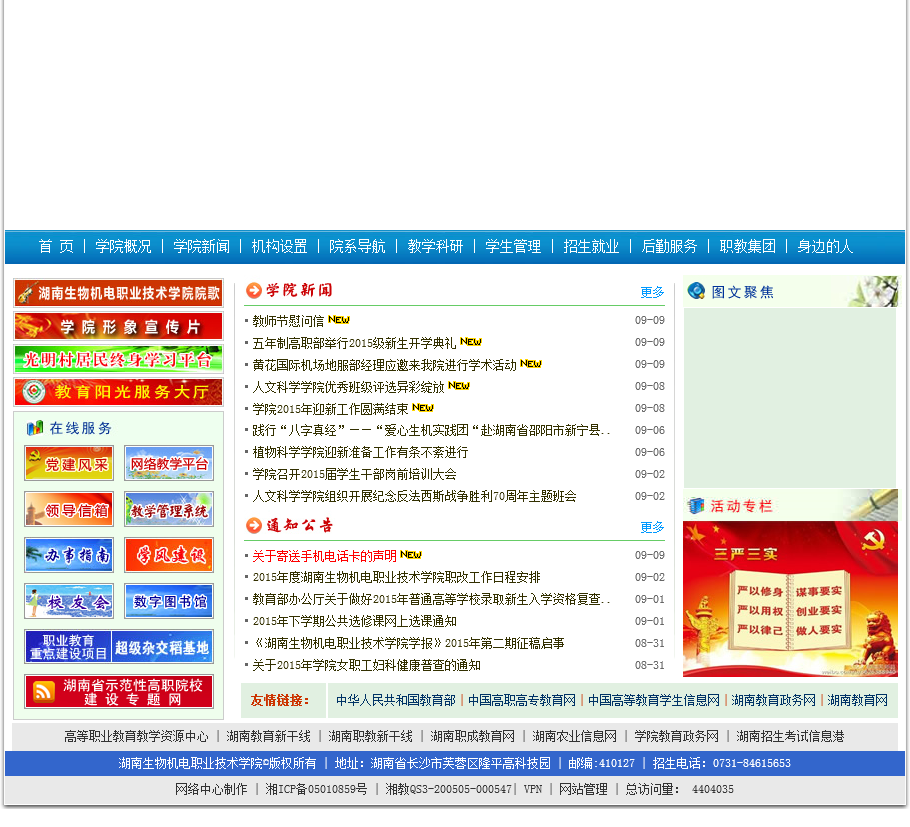Screen dimensions: 910x827
Task: Open 植物科学学院迎新准备工作有条不紊进行
Action: [x=360, y=453]
